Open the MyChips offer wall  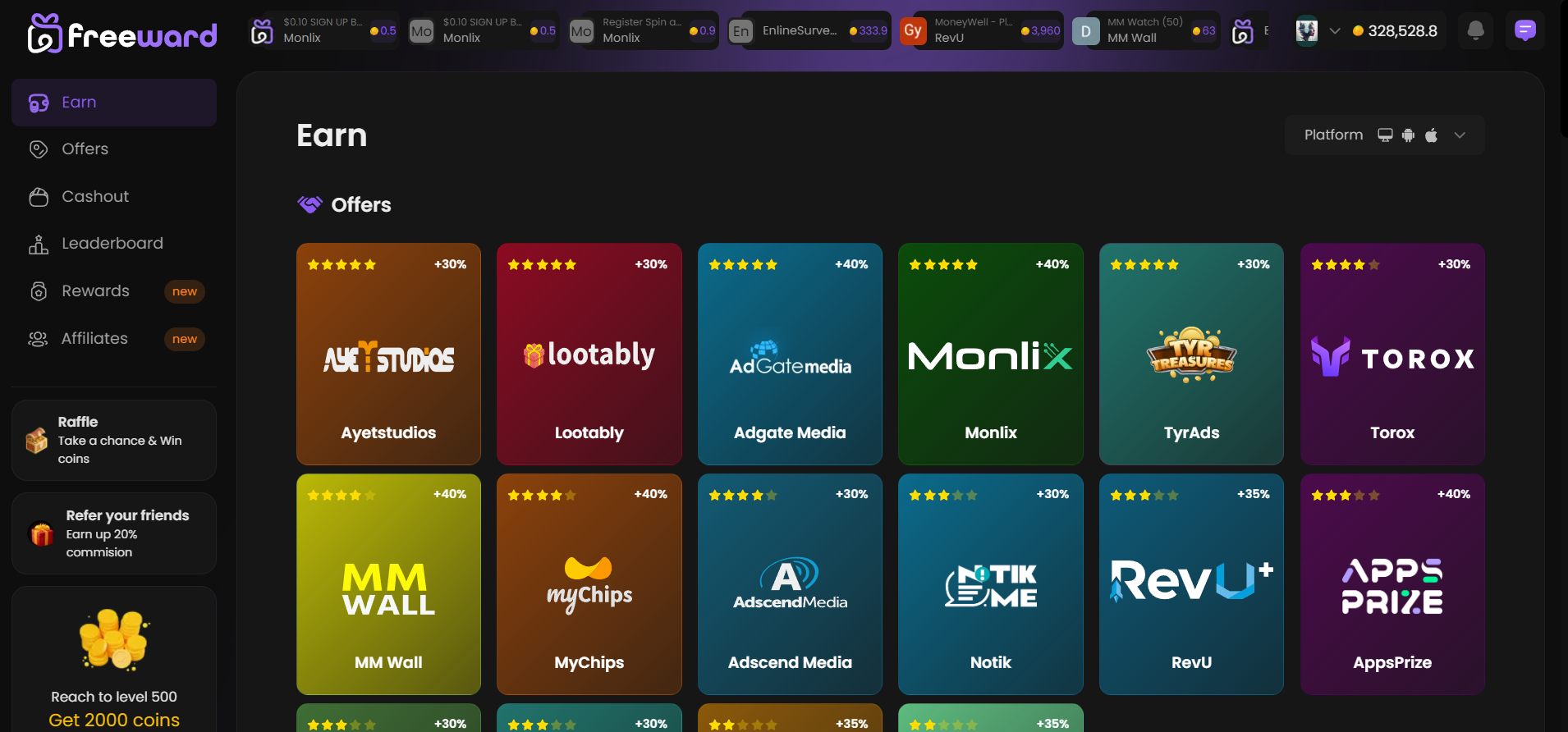coord(589,584)
